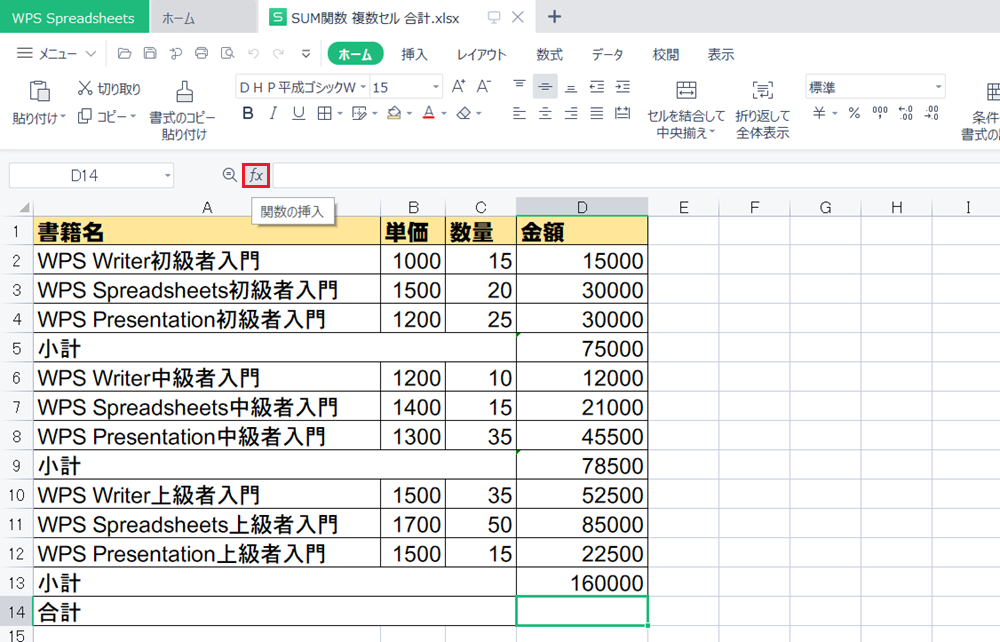Viewport: 1000px width, 642px height.
Task: Open the font size dropdown
Action: tap(436, 87)
